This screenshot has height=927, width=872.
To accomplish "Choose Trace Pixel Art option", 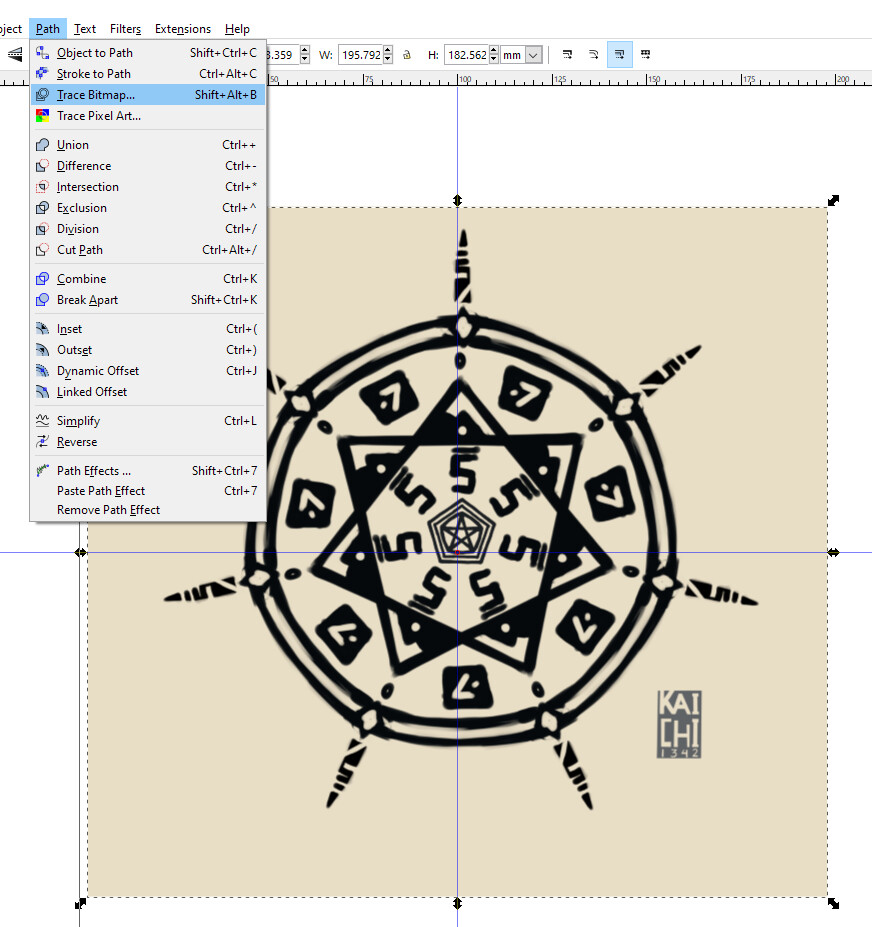I will coord(148,116).
